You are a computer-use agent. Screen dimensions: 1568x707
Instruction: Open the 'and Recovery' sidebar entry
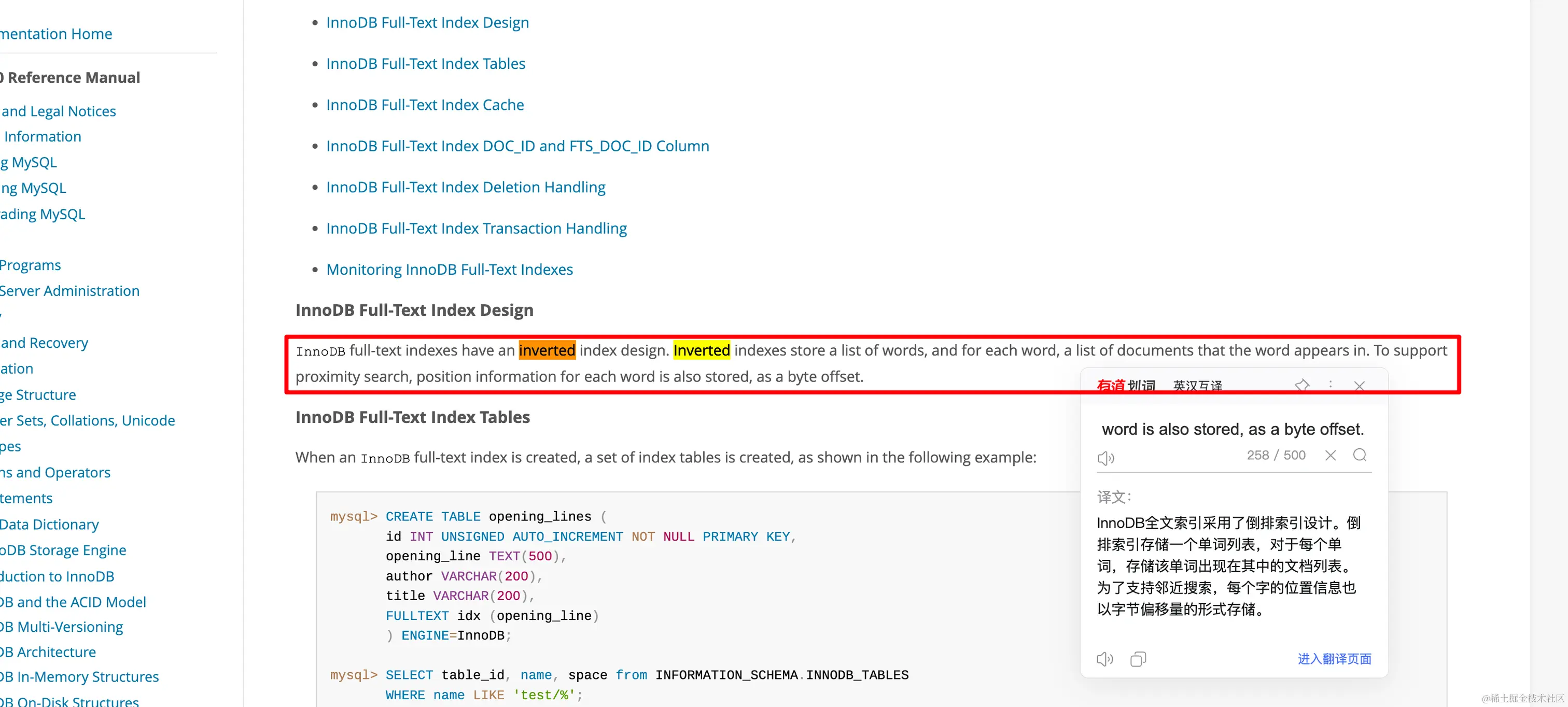44,343
